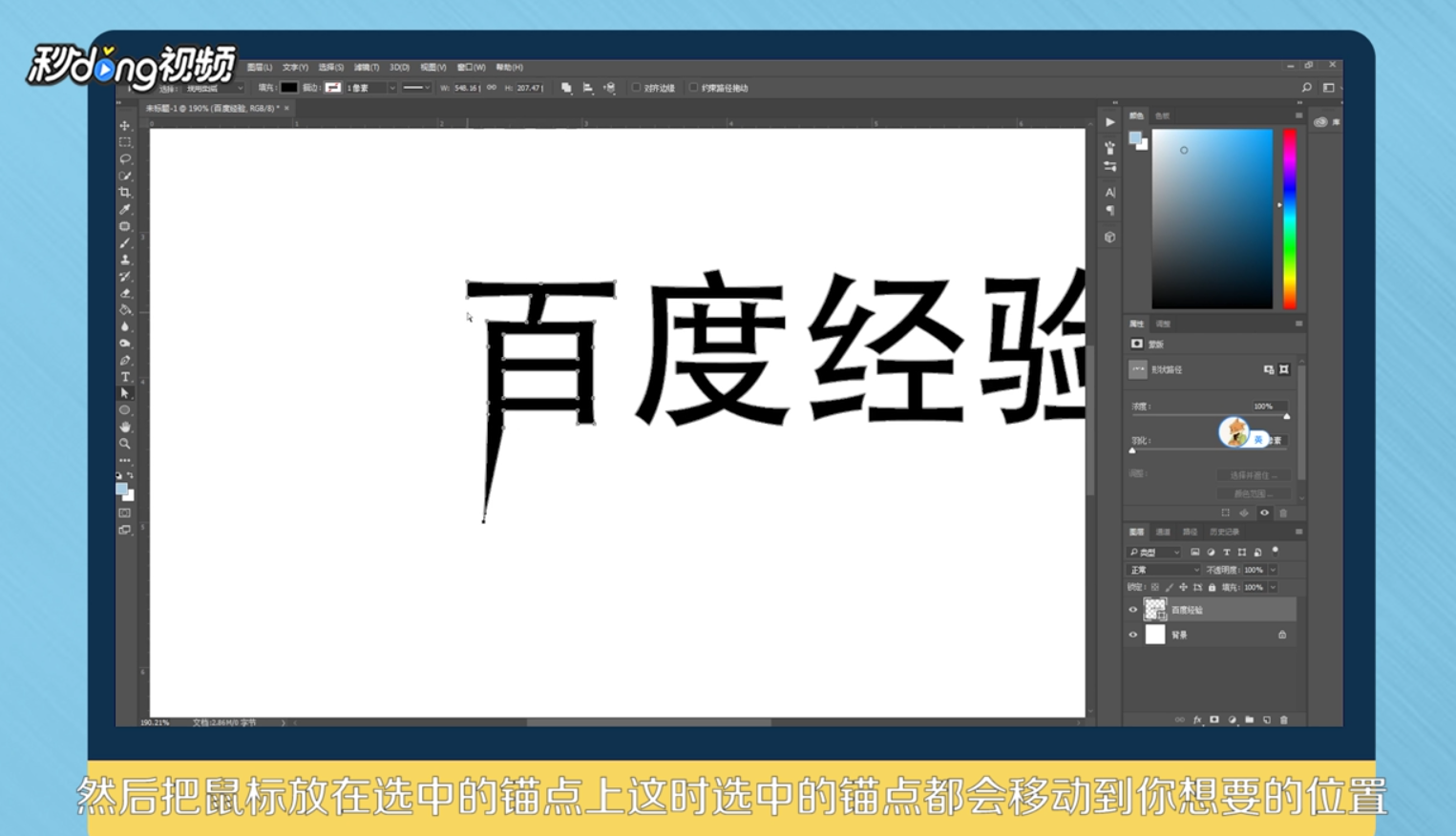Open the blend mode 正常 dropdown
The image size is (1456, 836).
pos(1163,570)
